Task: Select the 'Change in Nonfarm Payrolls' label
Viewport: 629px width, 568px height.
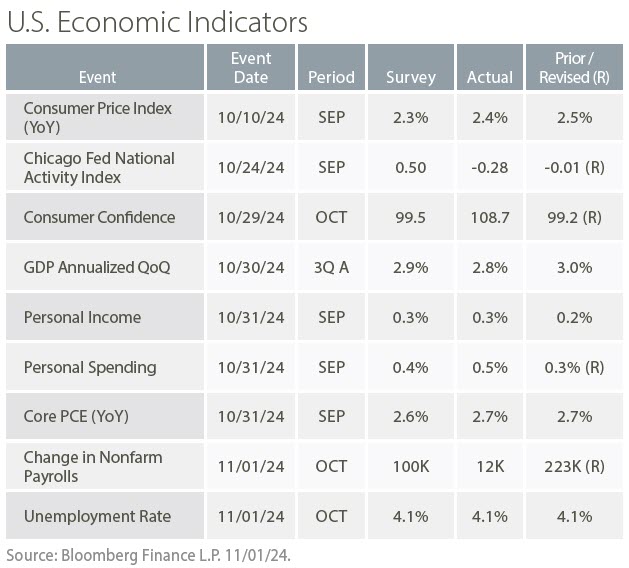Action: [x=92, y=466]
